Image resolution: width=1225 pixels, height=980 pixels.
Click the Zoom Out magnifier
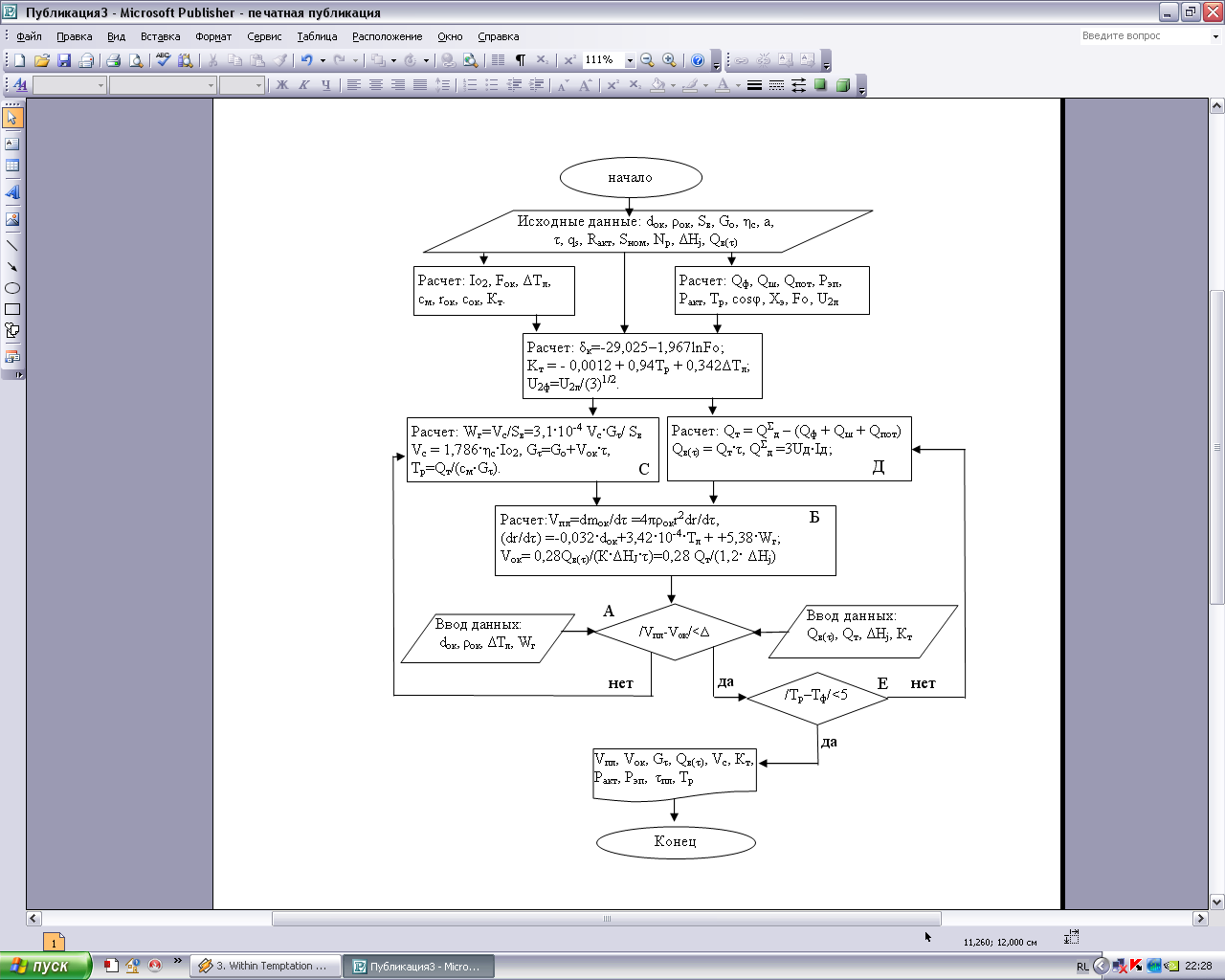647,60
